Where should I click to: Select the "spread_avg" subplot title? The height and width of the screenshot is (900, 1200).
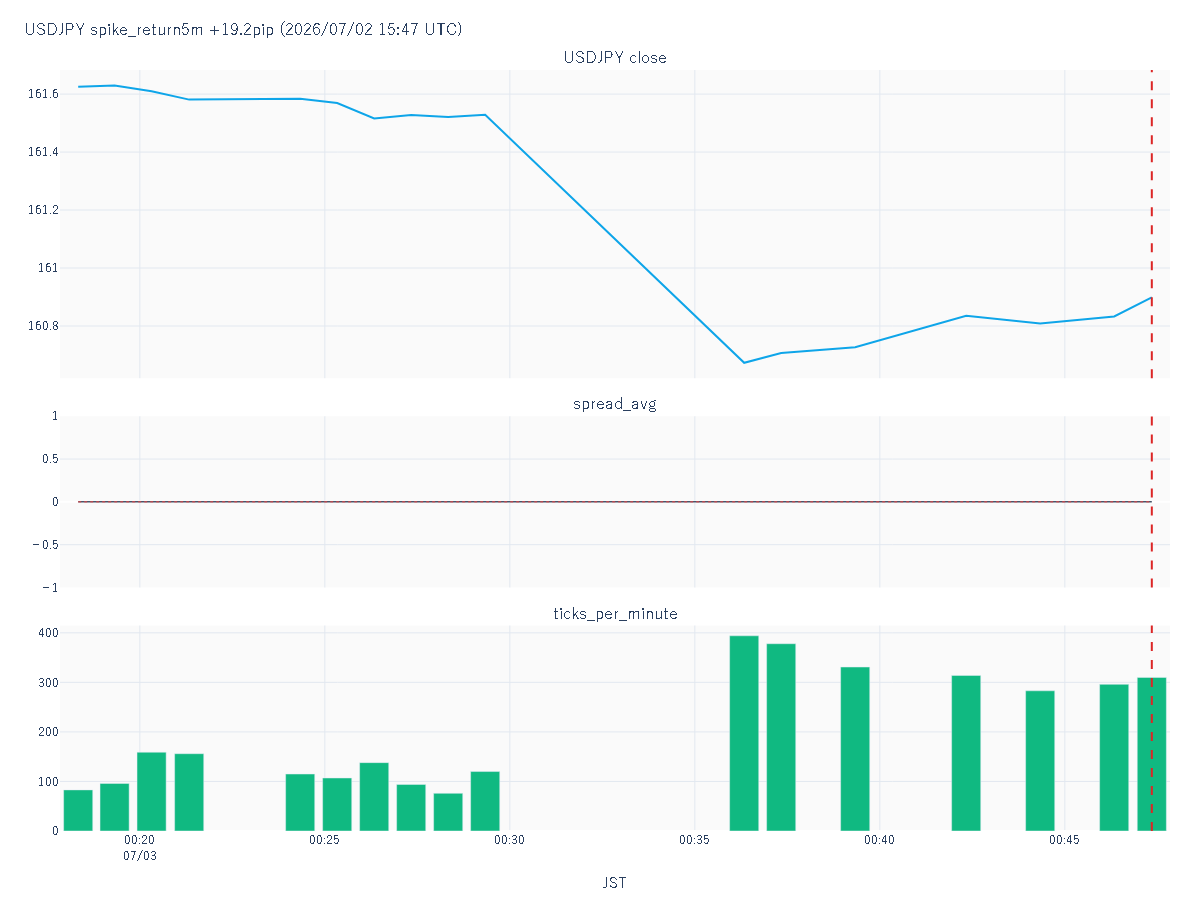pyautogui.click(x=615, y=404)
